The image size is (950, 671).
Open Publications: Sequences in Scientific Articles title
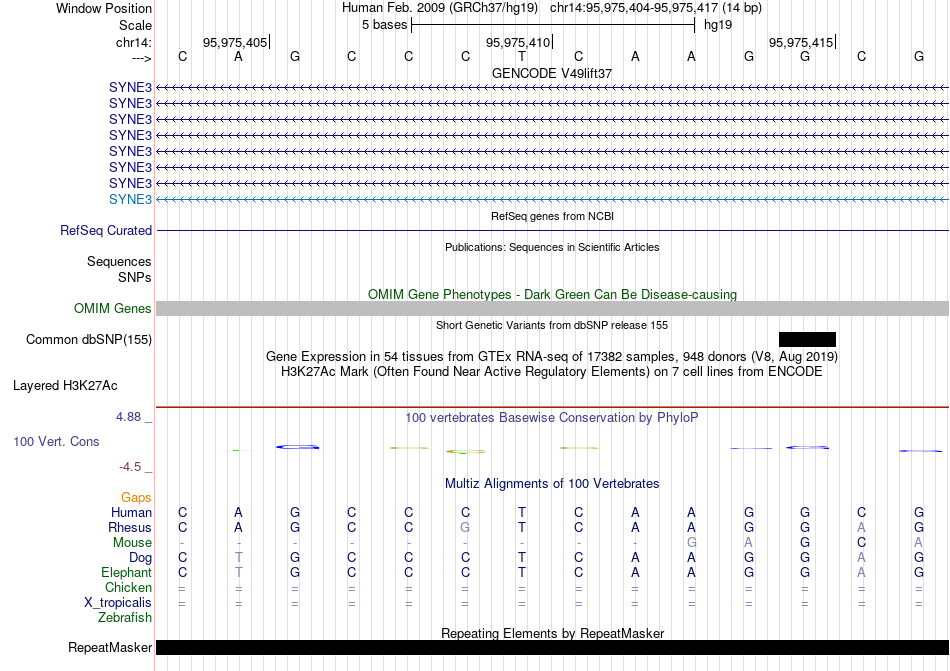[x=552, y=247]
